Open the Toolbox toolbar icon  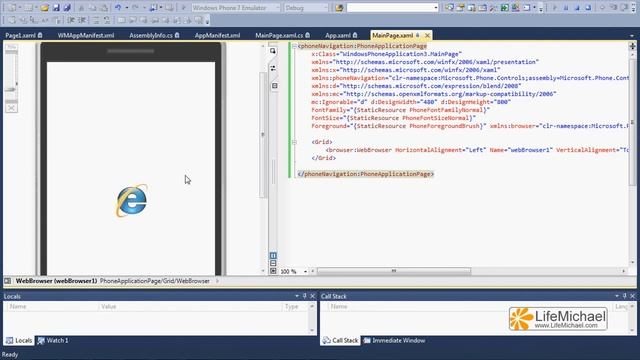(x=493, y=7)
